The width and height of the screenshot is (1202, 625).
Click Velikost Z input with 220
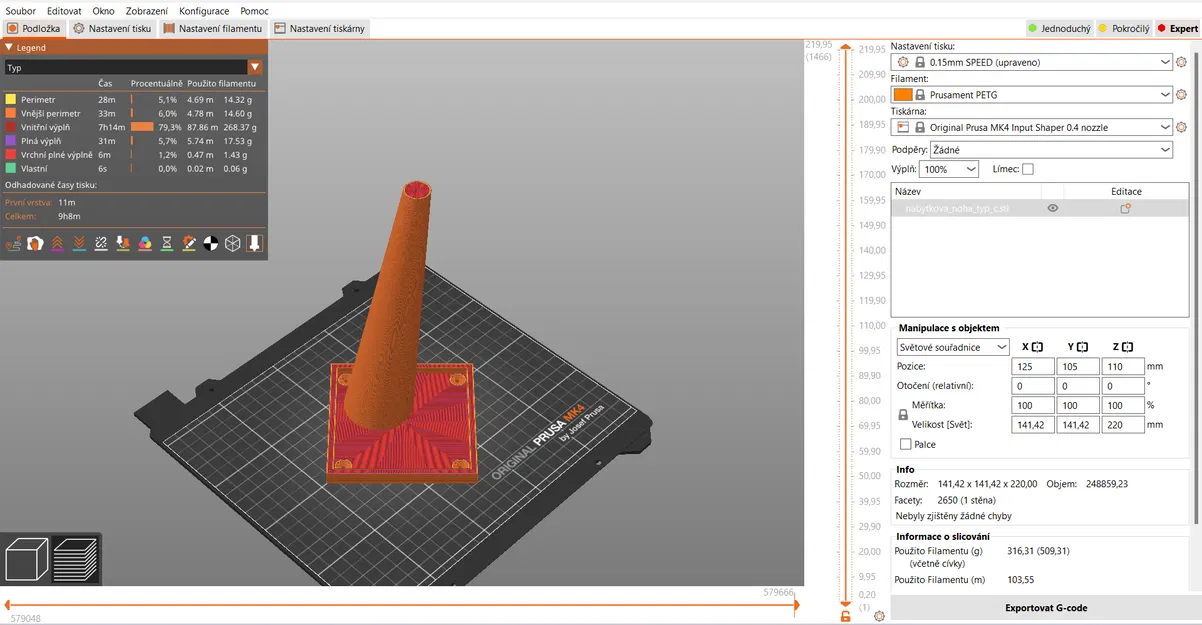[x=1124, y=424]
